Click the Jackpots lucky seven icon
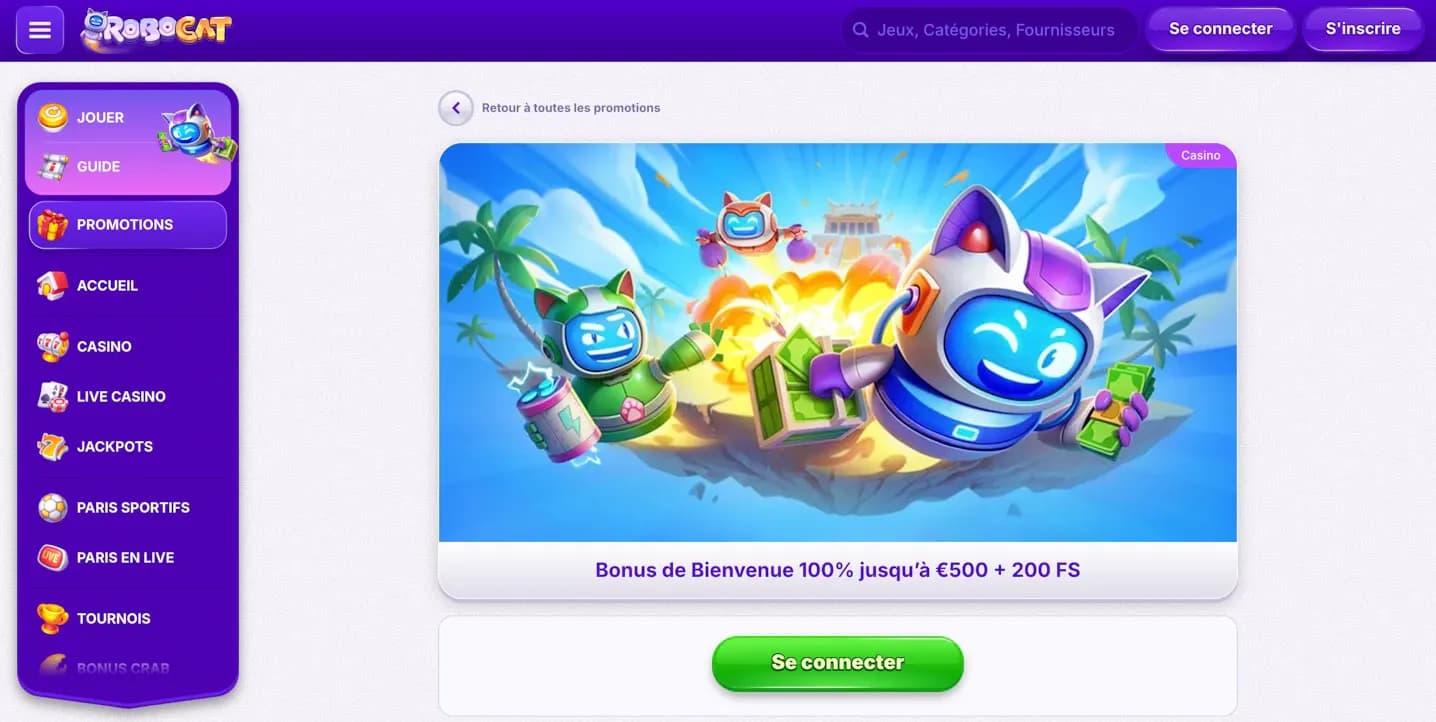1436x722 pixels. [52, 446]
